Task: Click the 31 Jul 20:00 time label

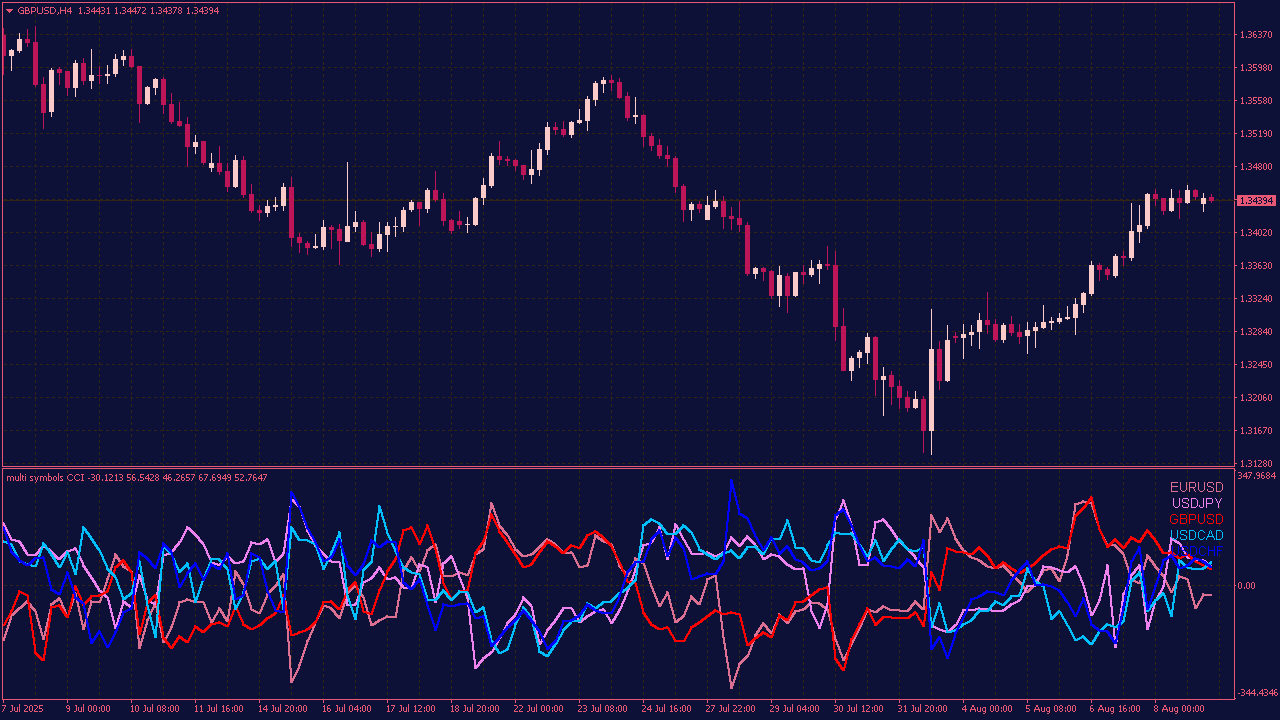Action: pyautogui.click(x=921, y=709)
